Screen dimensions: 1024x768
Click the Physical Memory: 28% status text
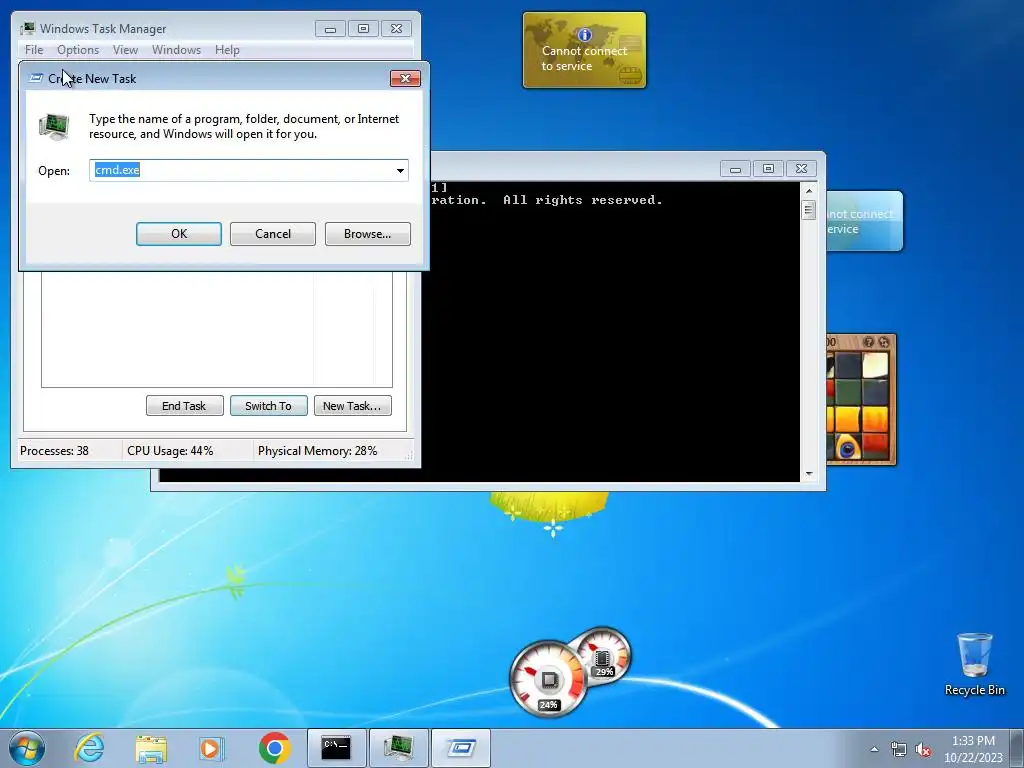[317, 451]
